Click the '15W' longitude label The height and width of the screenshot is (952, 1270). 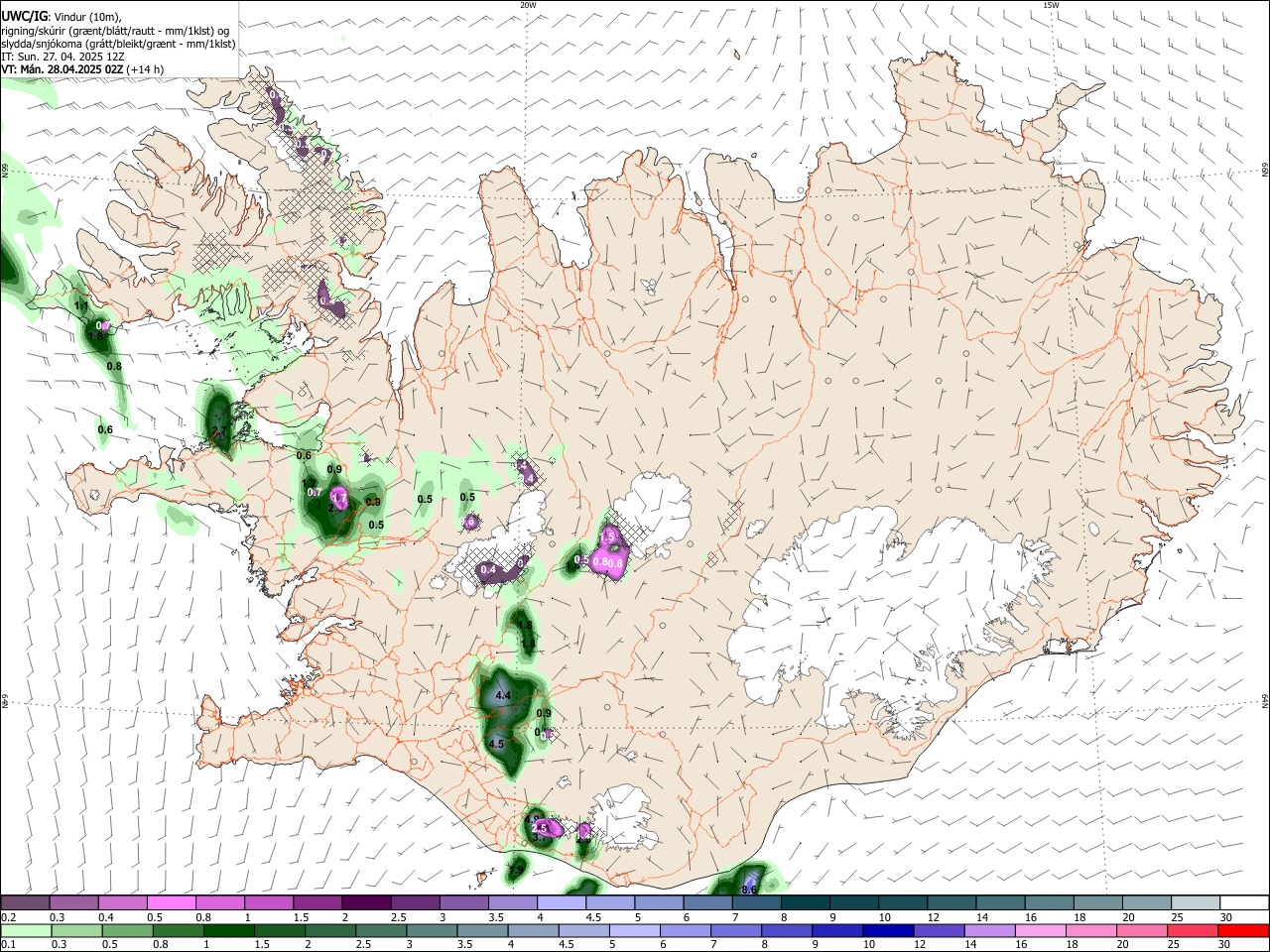[1051, 5]
